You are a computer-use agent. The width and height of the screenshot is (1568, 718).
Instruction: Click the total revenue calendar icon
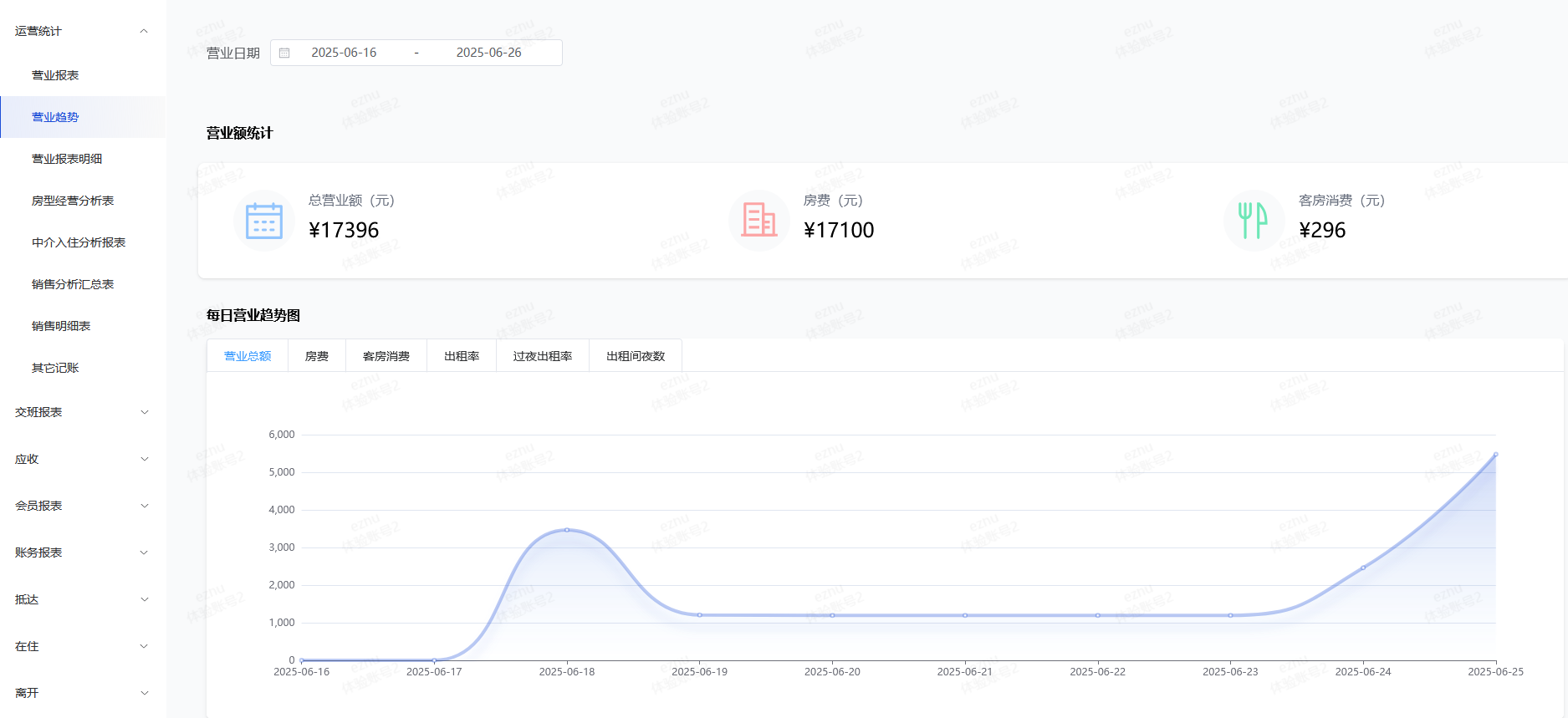tap(264, 221)
